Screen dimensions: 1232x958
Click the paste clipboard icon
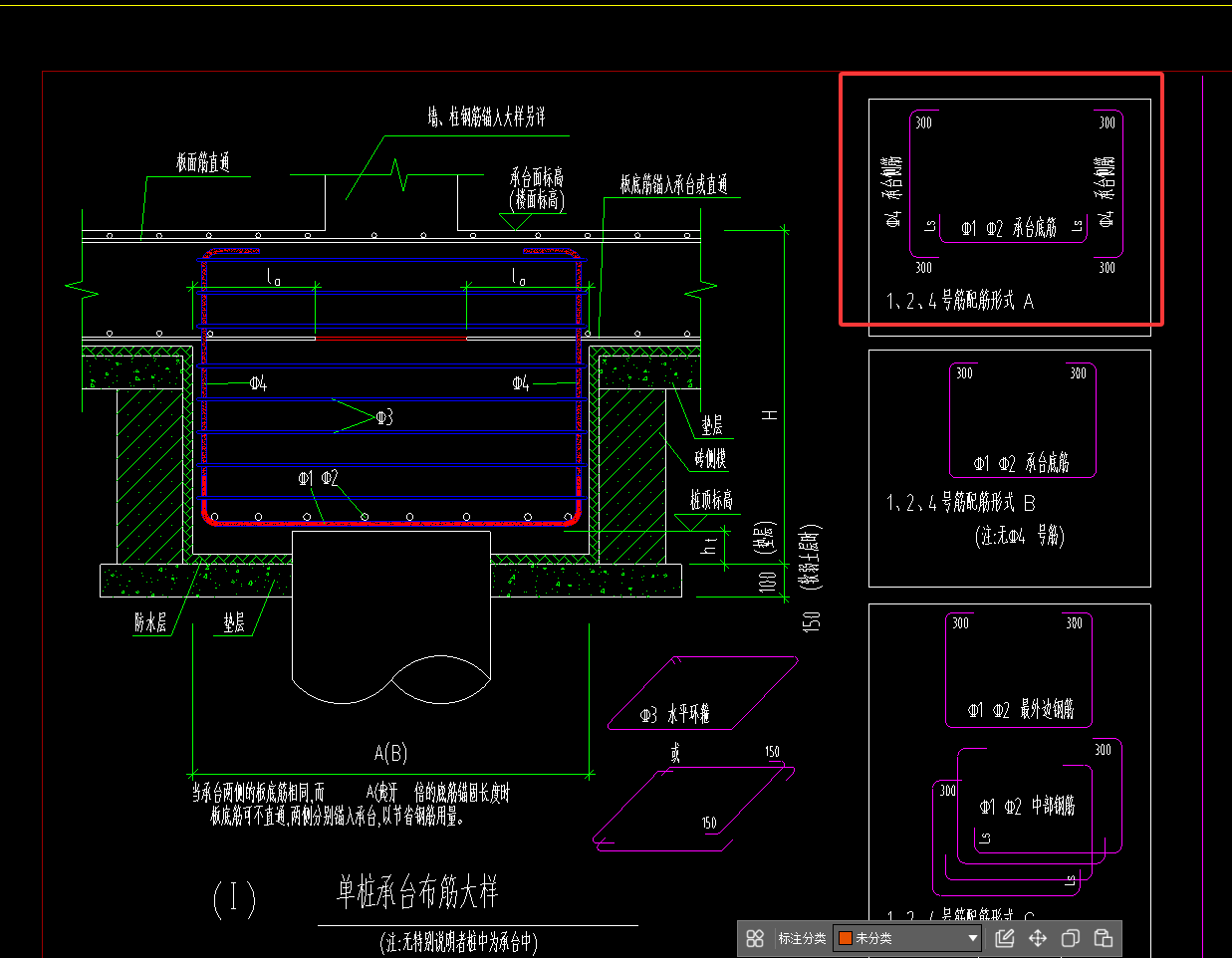(1104, 938)
